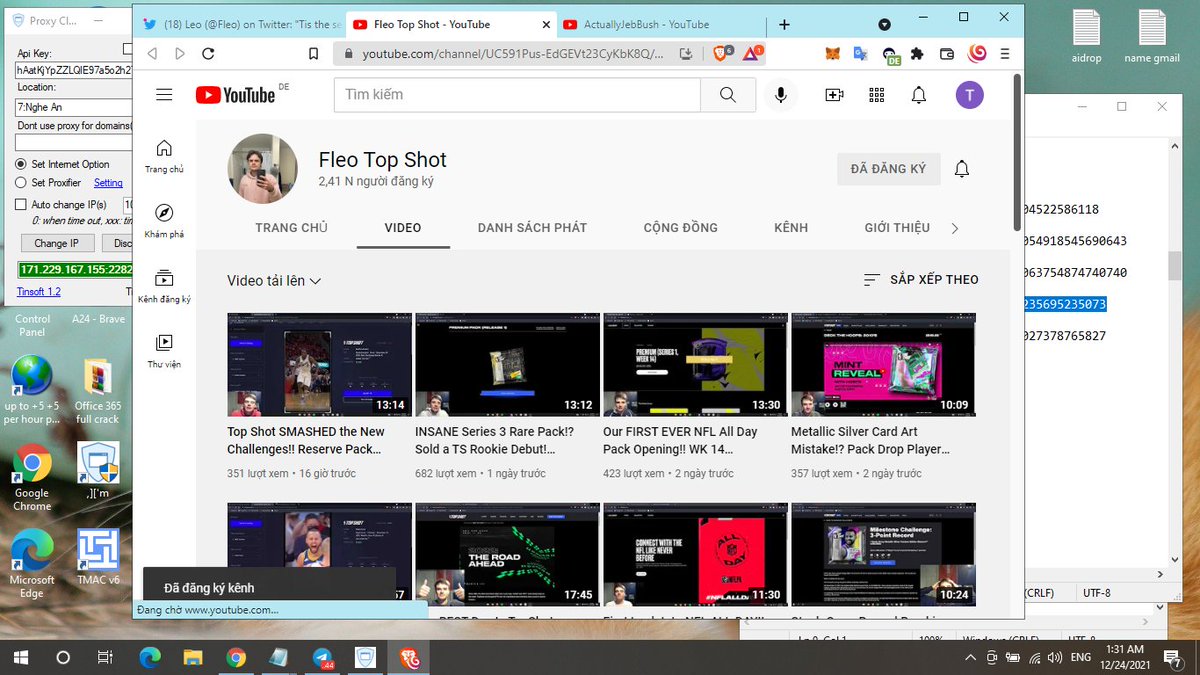Viewport: 1200px width, 675px height.
Task: Open Brave main menu hamburger icon
Action: [1005, 54]
